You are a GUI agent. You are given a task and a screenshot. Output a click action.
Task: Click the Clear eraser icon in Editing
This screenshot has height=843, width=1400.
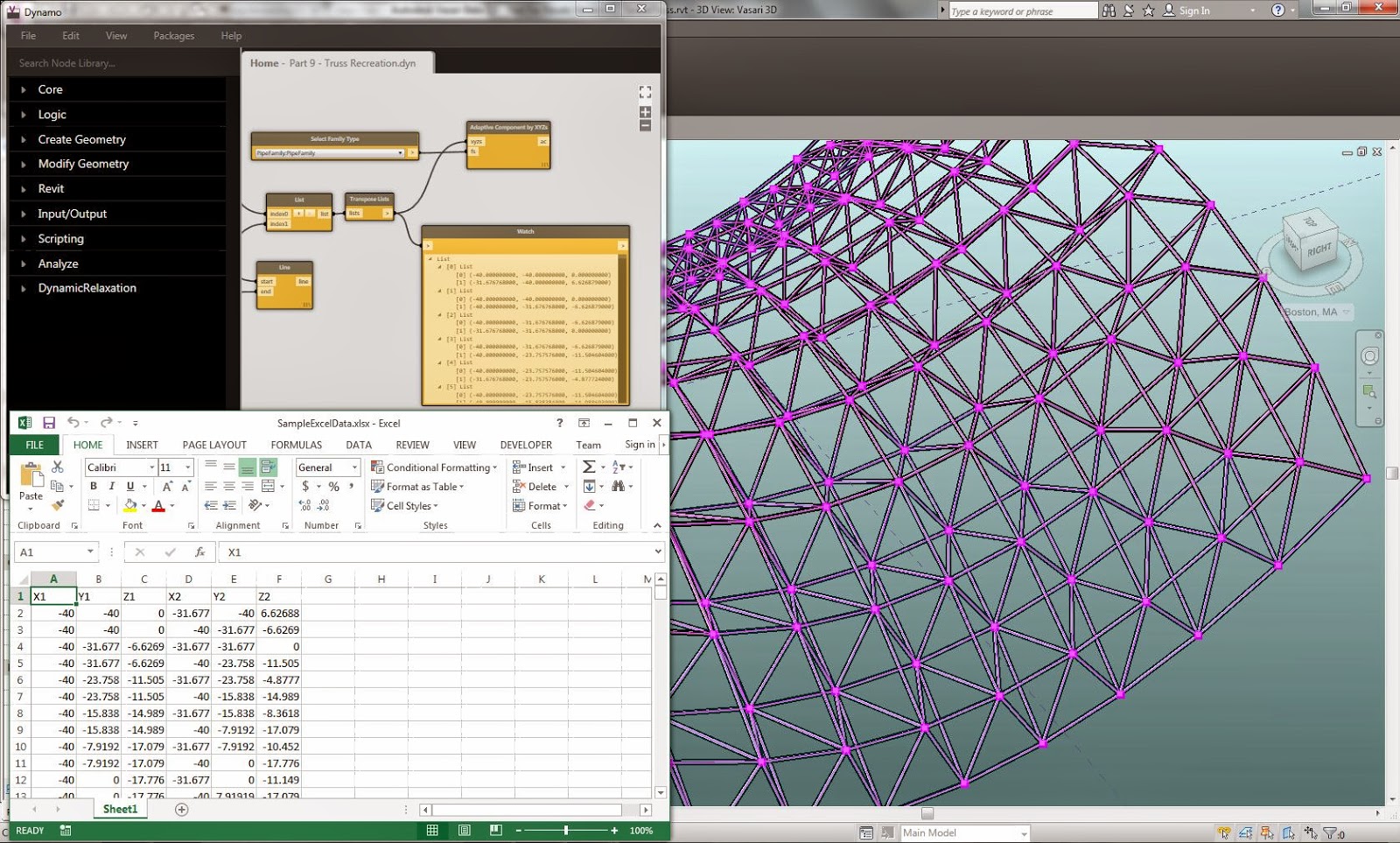click(x=590, y=505)
